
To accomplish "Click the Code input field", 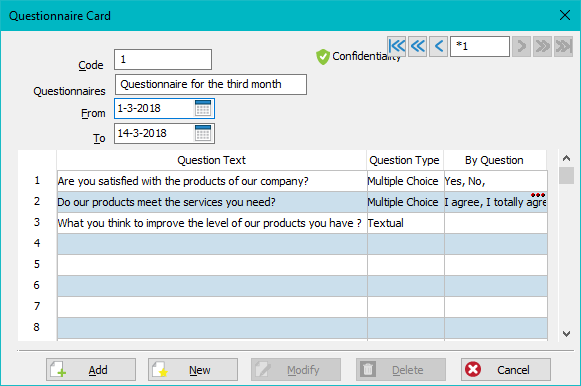I will click(x=163, y=59).
